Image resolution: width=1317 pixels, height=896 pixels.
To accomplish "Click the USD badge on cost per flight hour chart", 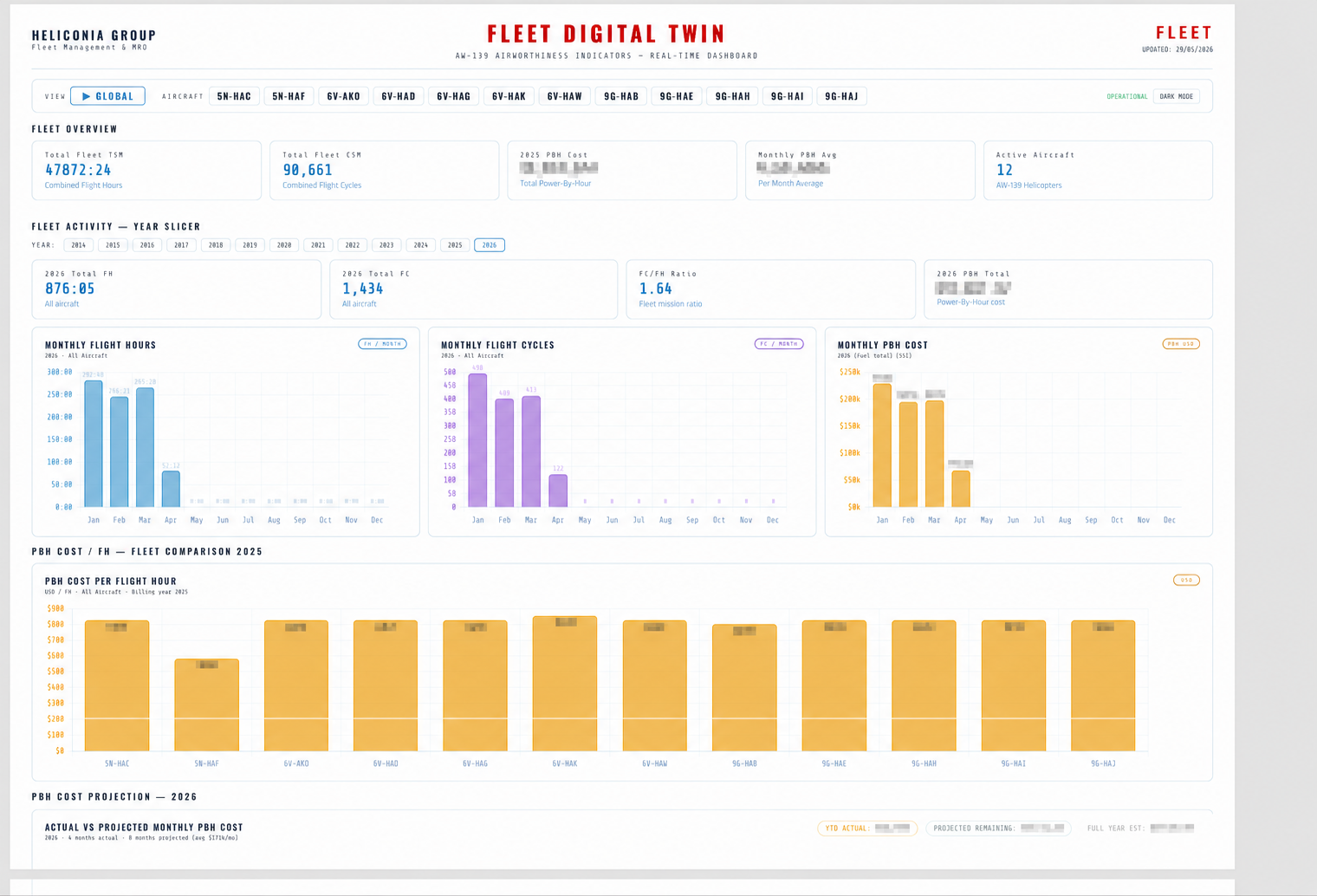I will pyautogui.click(x=1186, y=580).
